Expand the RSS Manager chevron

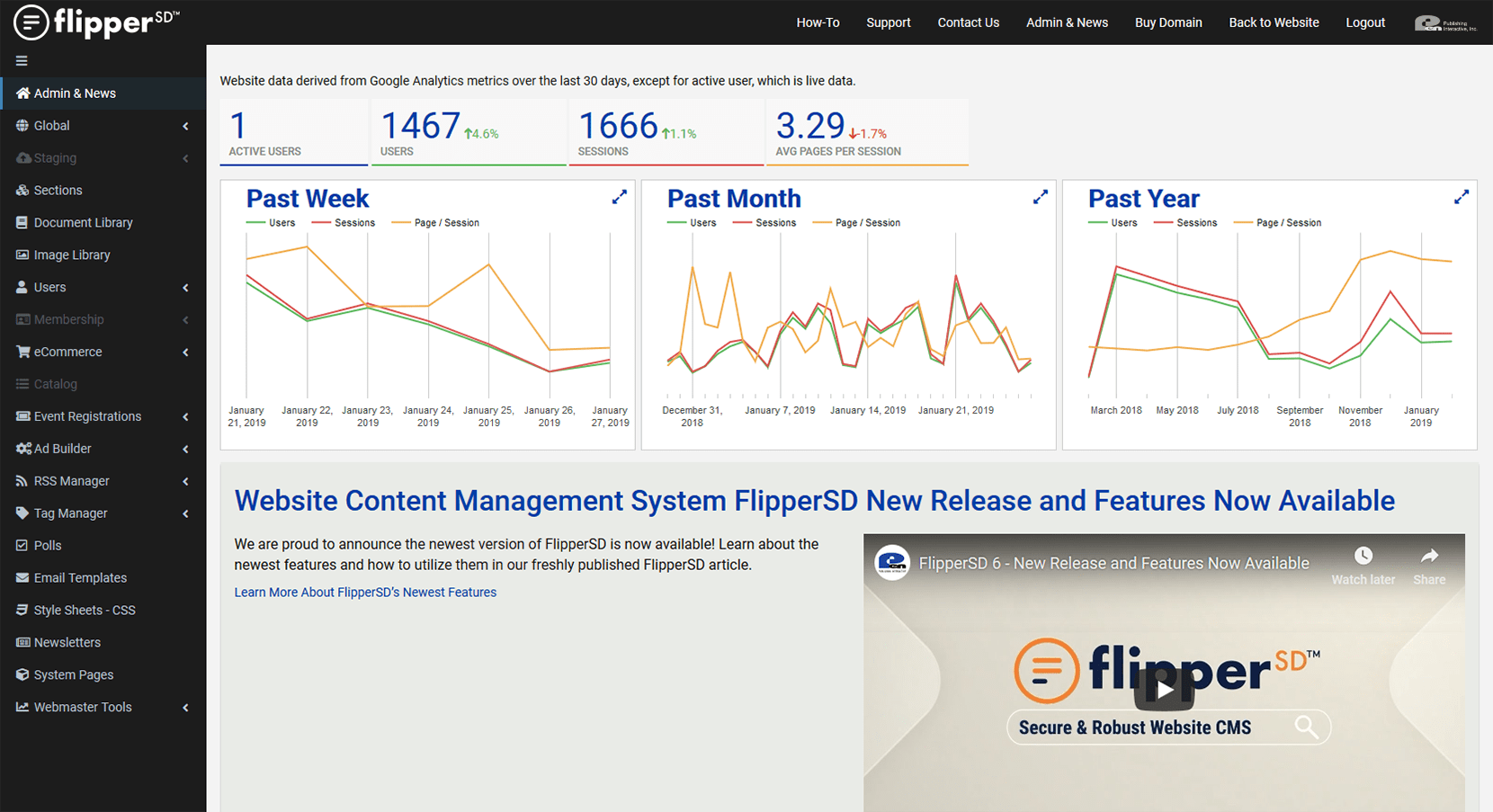[186, 482]
